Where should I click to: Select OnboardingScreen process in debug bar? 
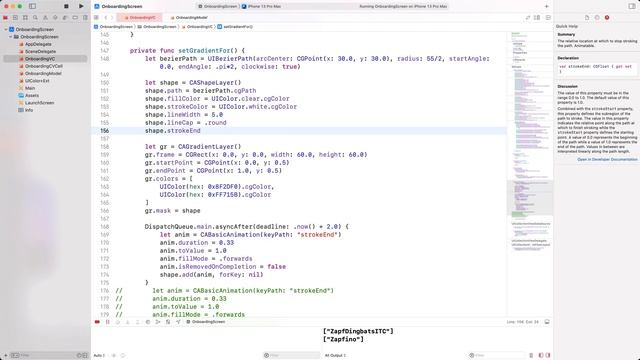click(206, 322)
